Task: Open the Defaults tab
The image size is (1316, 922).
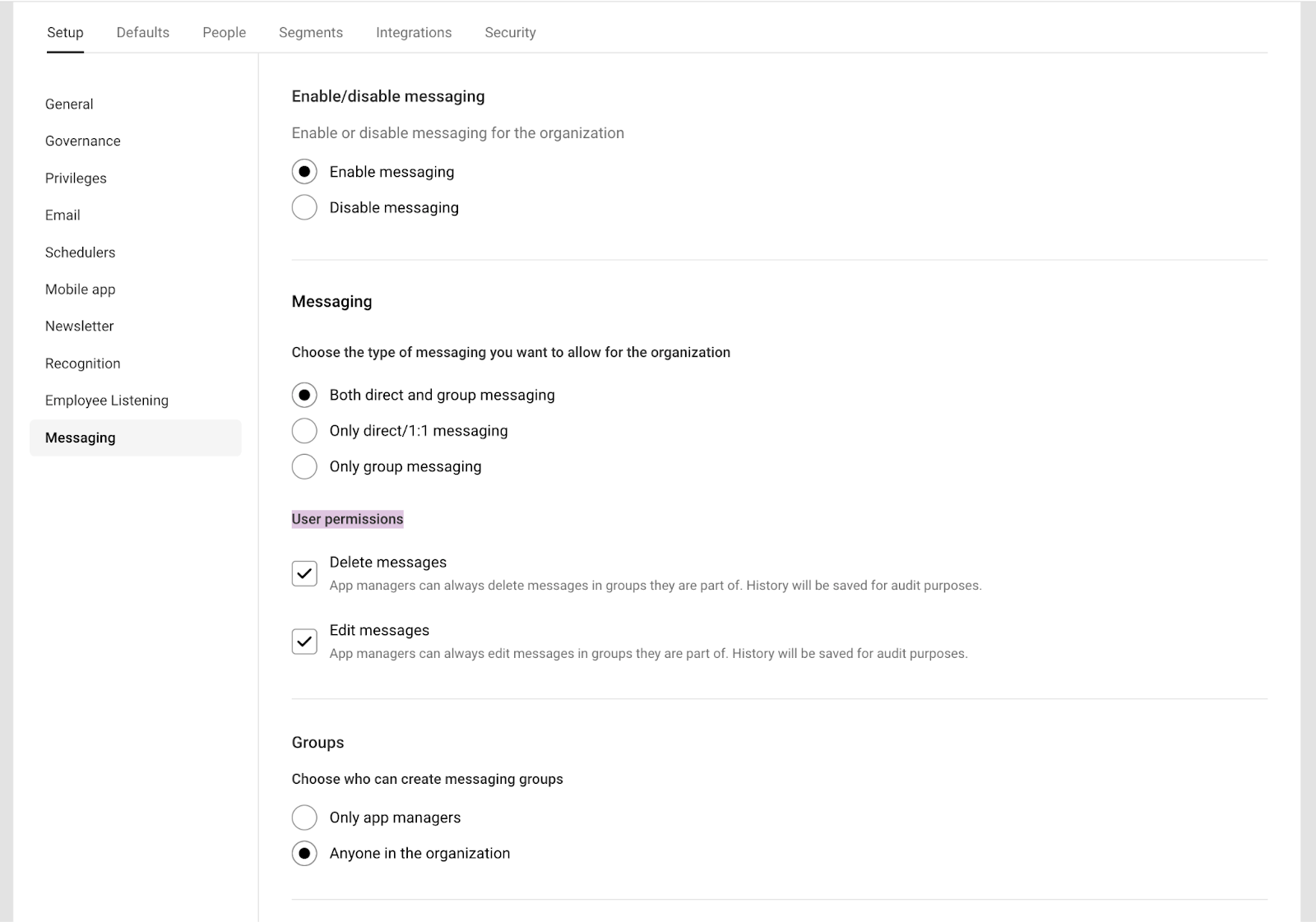Action: coord(142,32)
